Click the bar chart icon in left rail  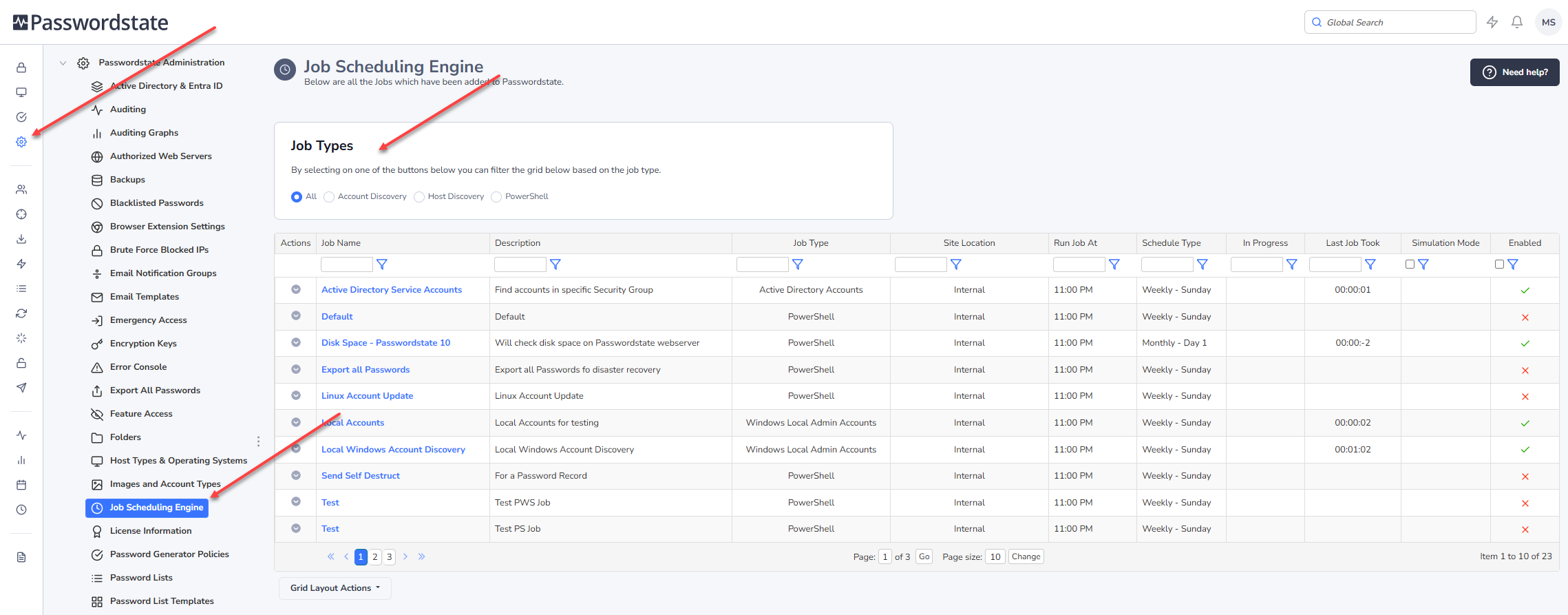pyautogui.click(x=21, y=460)
